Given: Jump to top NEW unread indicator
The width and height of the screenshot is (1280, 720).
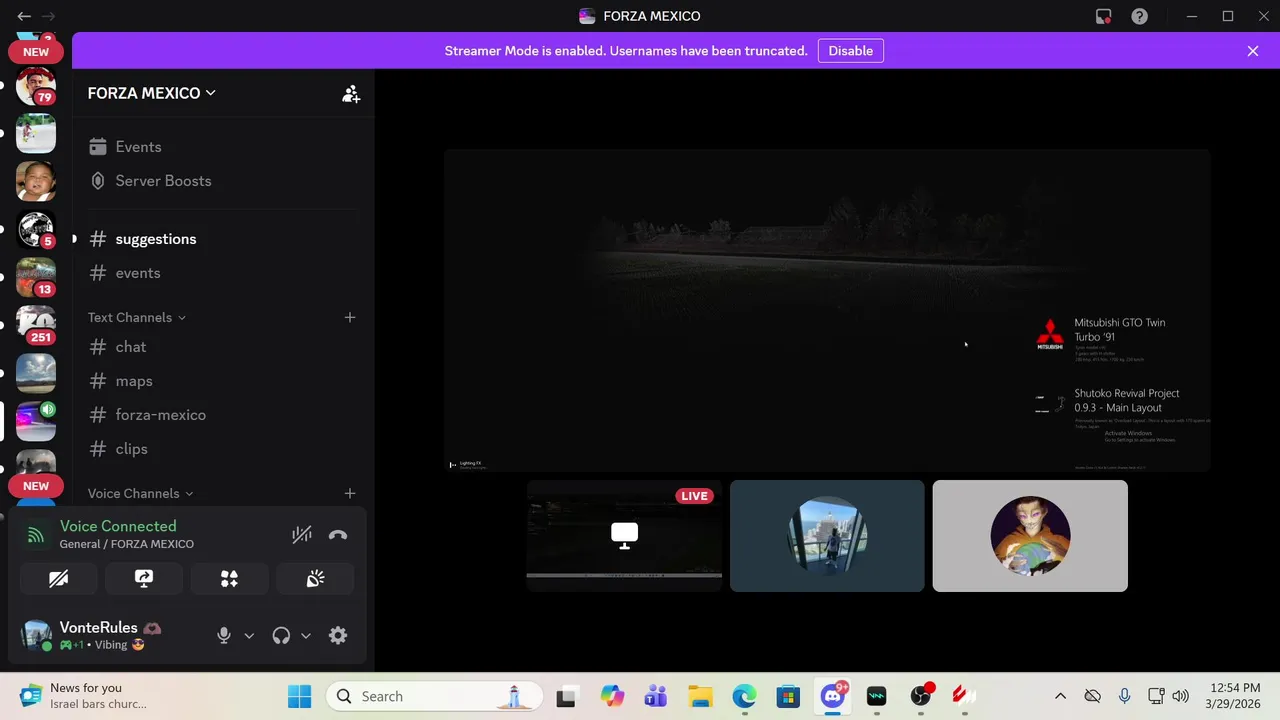Looking at the screenshot, I should coord(36,52).
